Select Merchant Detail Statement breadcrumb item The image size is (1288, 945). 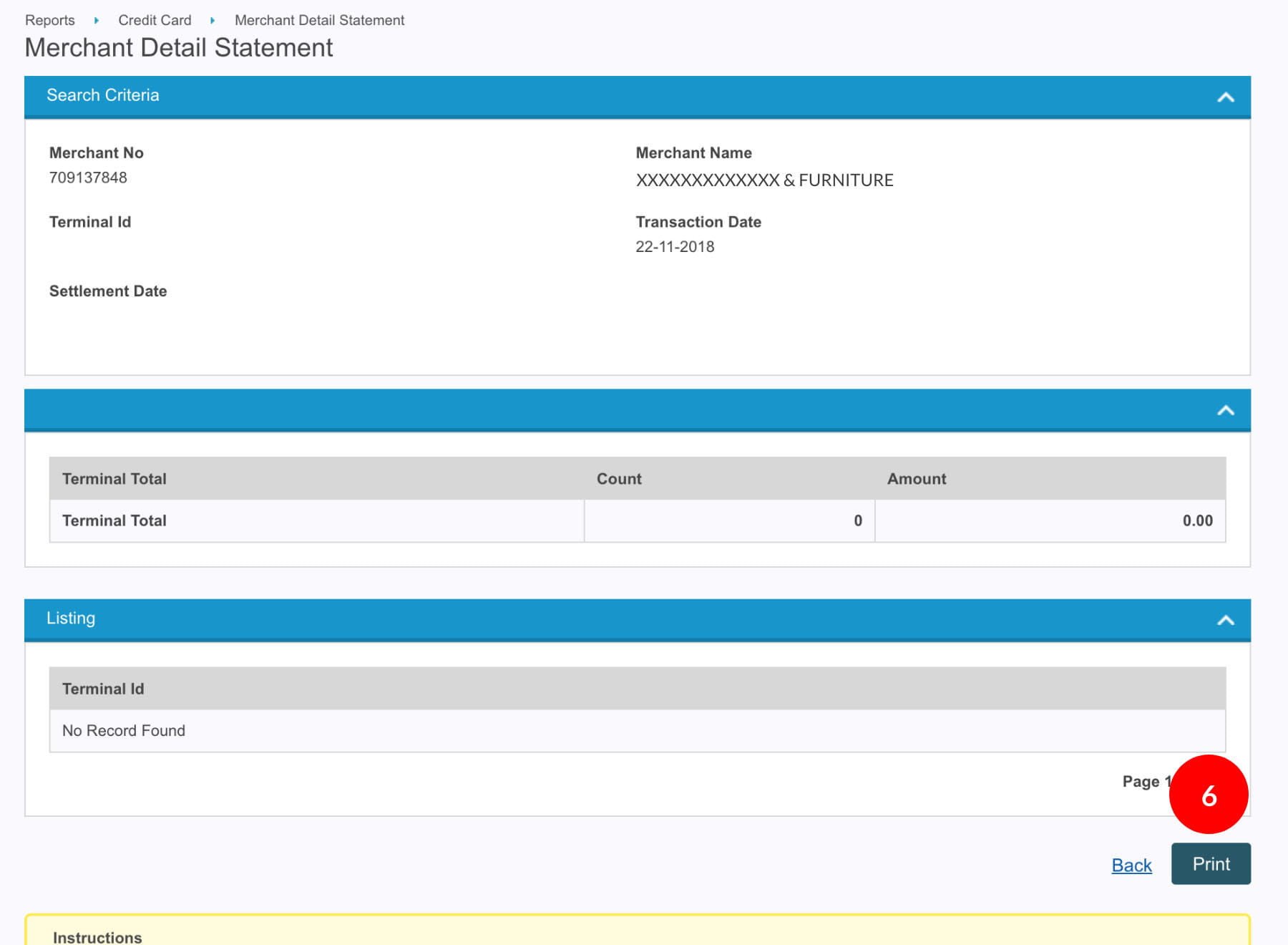319,20
